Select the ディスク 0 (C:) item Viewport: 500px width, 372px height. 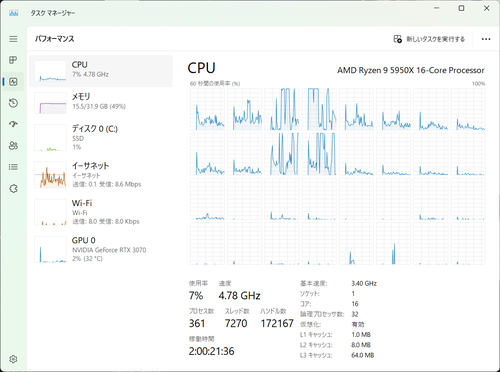tap(101, 138)
